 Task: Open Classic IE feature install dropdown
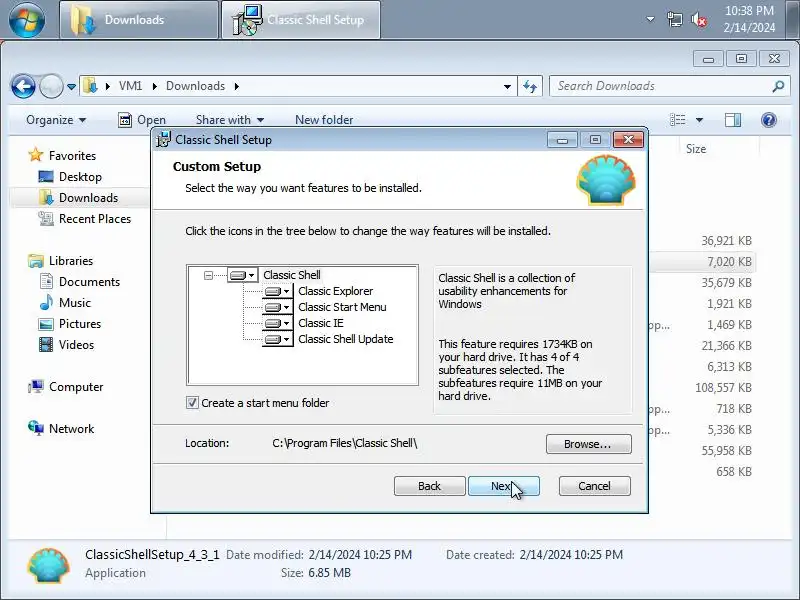(x=278, y=323)
